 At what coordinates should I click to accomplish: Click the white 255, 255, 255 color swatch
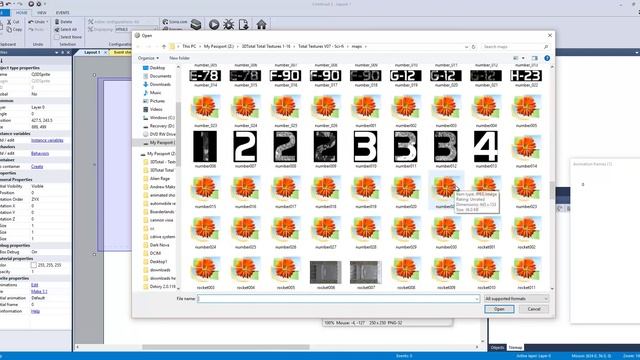click(x=34, y=265)
